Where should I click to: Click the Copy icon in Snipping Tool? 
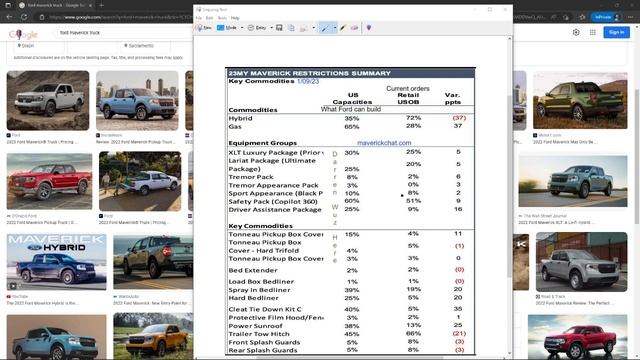point(291,28)
